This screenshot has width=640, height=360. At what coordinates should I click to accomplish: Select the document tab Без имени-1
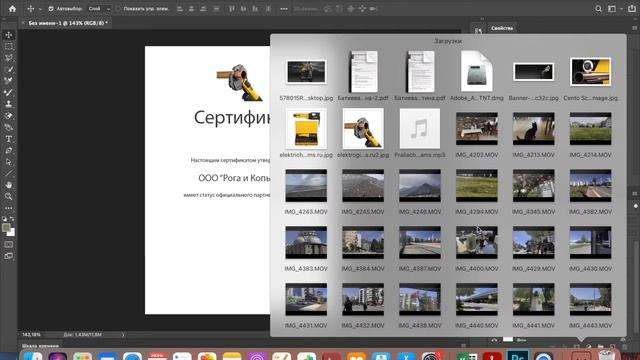pos(68,23)
